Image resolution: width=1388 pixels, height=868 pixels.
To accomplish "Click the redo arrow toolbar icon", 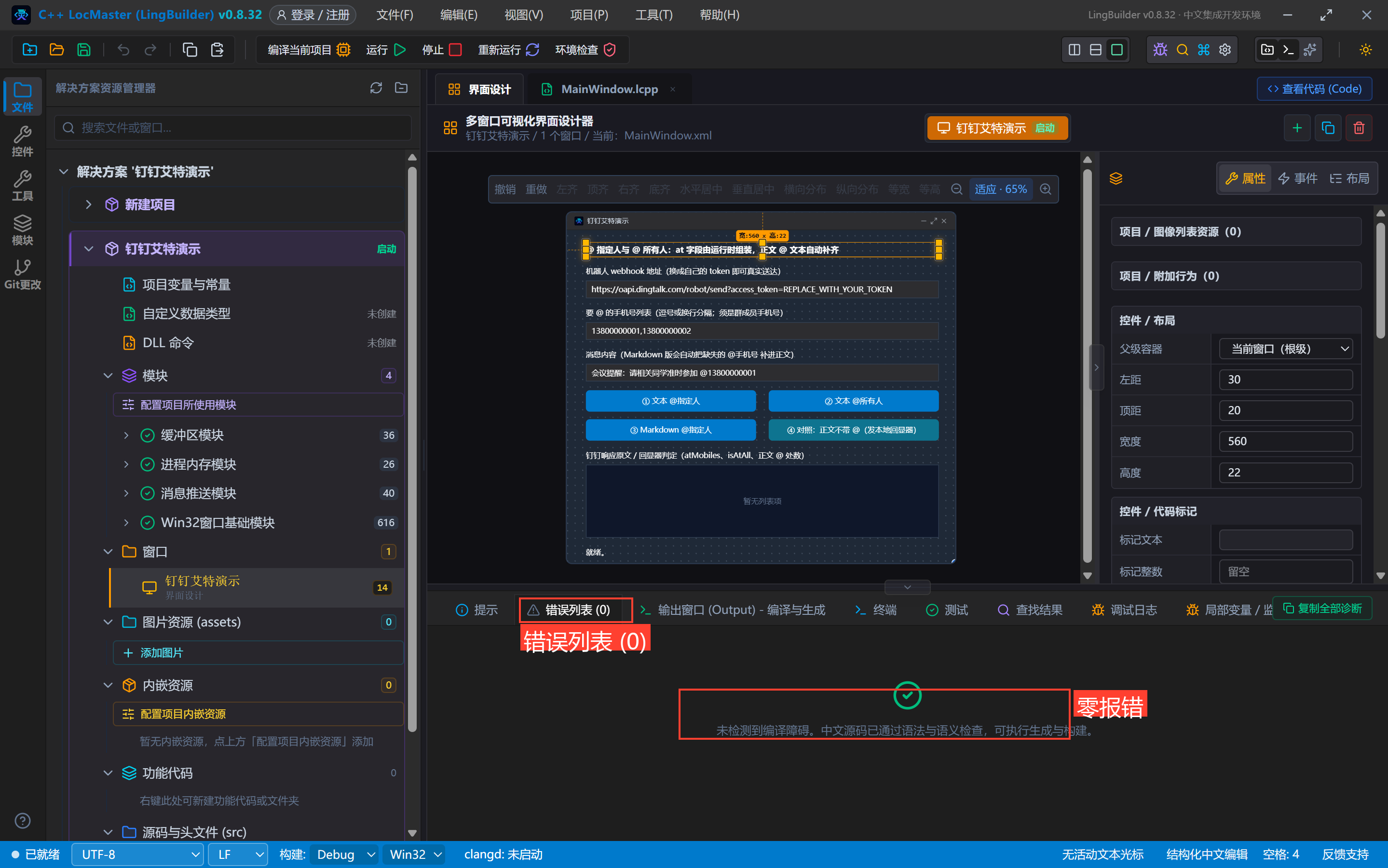I will tap(150, 50).
